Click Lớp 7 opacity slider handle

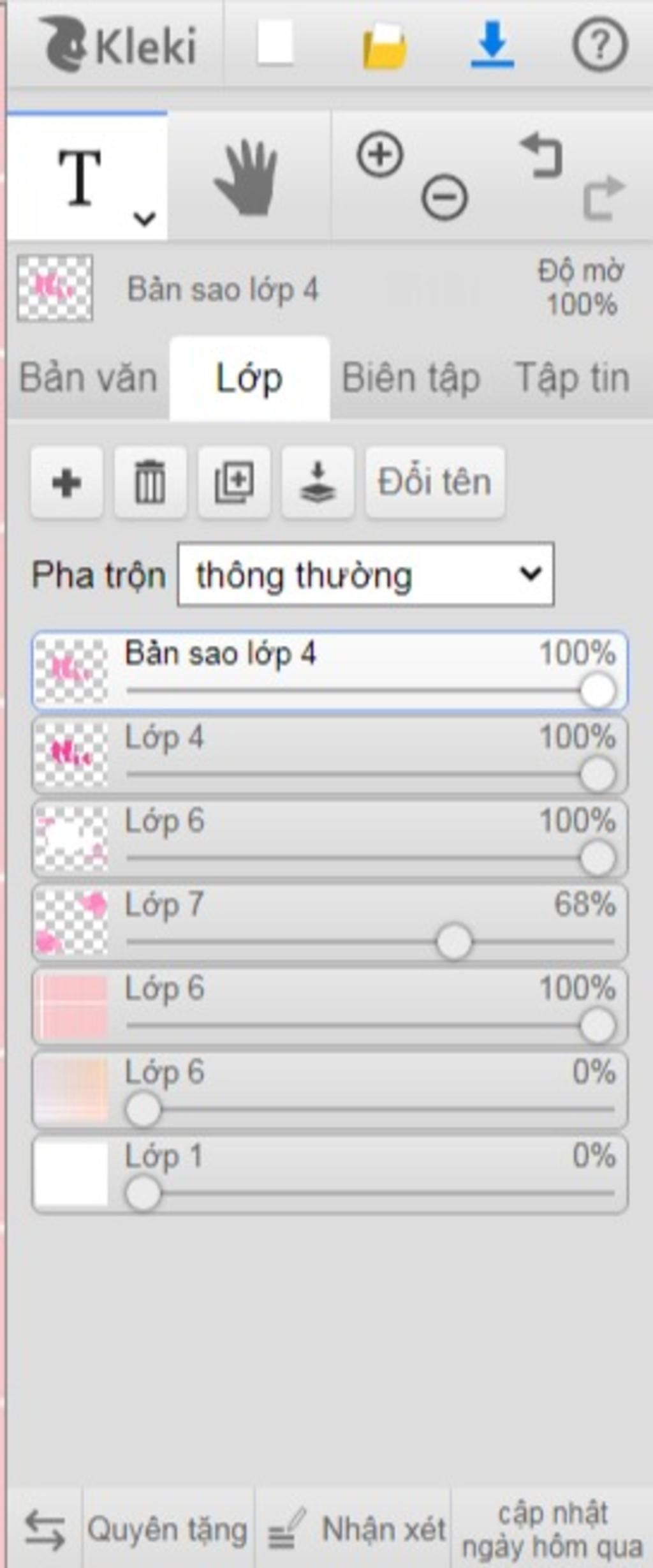pos(454,941)
